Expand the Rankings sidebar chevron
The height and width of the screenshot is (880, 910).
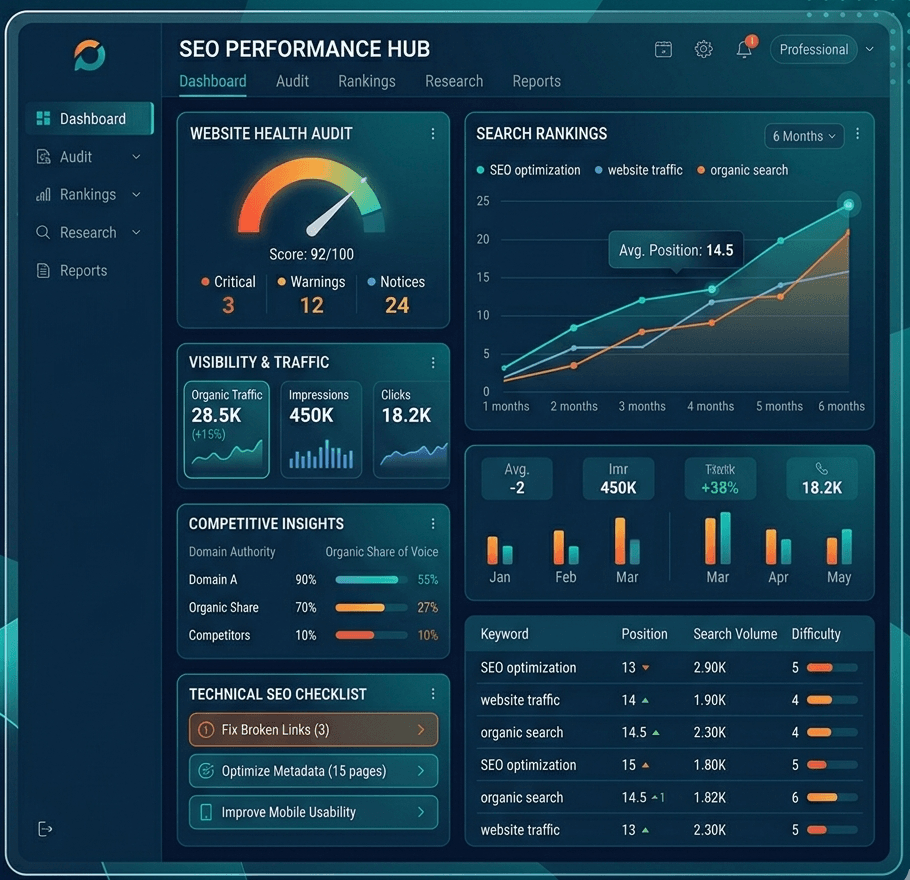coord(136,194)
